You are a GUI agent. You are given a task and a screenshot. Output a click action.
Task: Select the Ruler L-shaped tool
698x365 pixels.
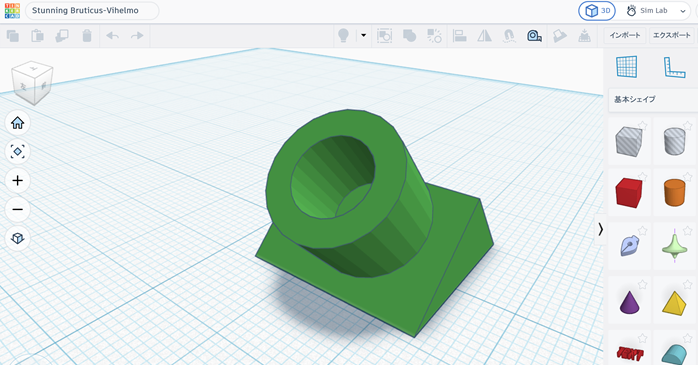[674, 67]
